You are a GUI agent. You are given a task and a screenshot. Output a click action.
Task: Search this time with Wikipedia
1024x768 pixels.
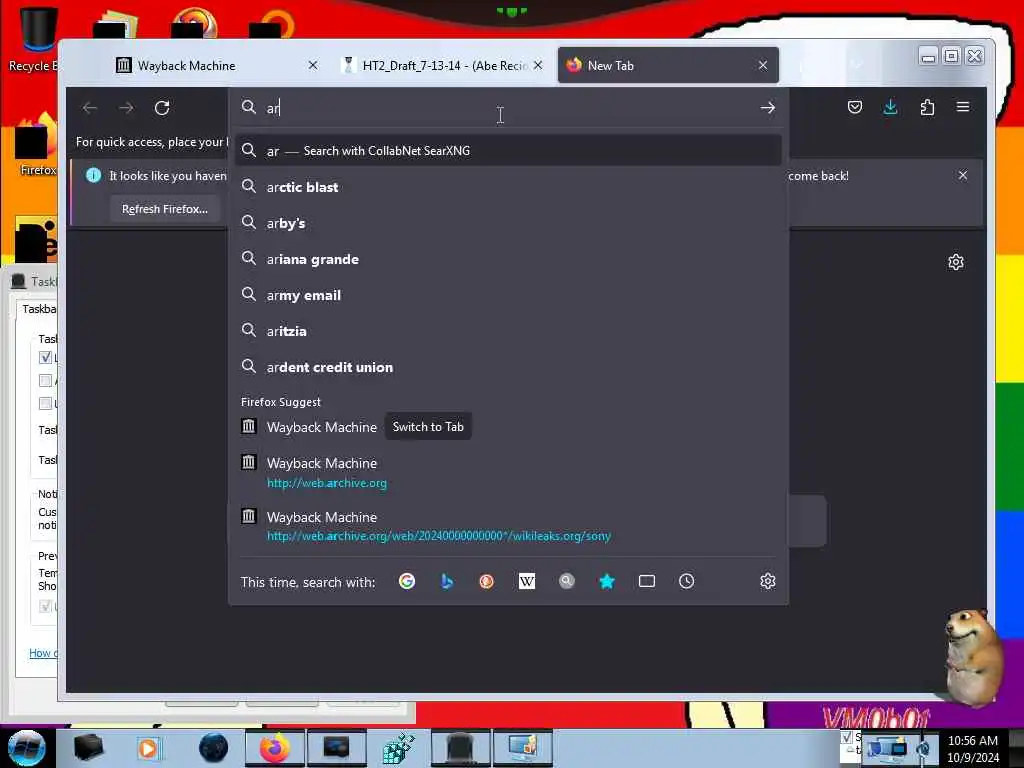[526, 581]
